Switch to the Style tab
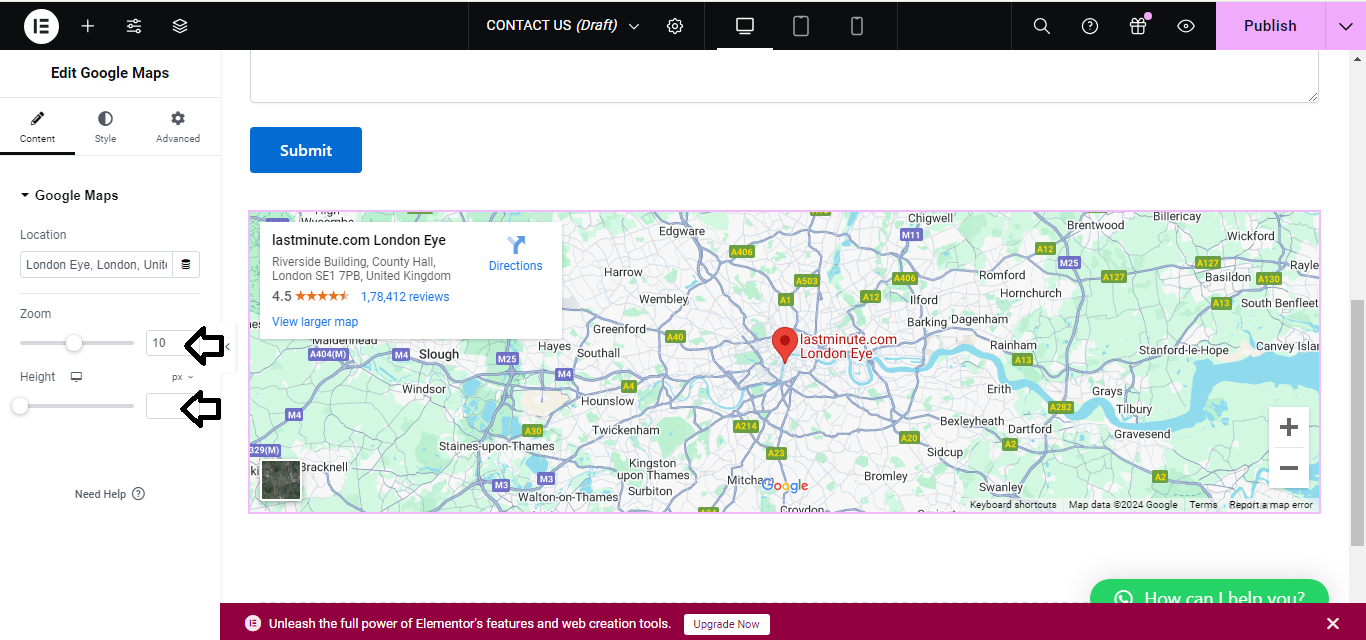Screen dimensions: 1366x640 coord(105,127)
